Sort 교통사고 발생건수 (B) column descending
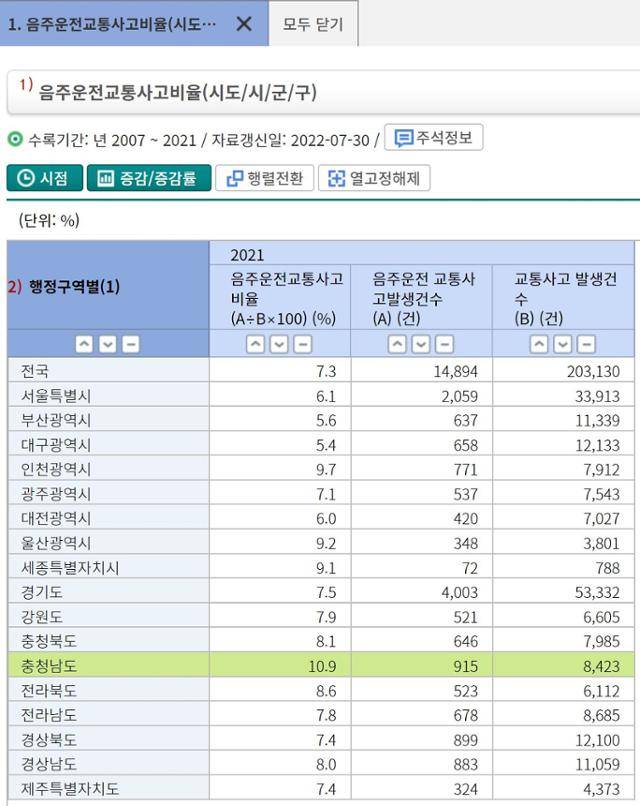Image resolution: width=640 pixels, height=806 pixels. click(562, 344)
